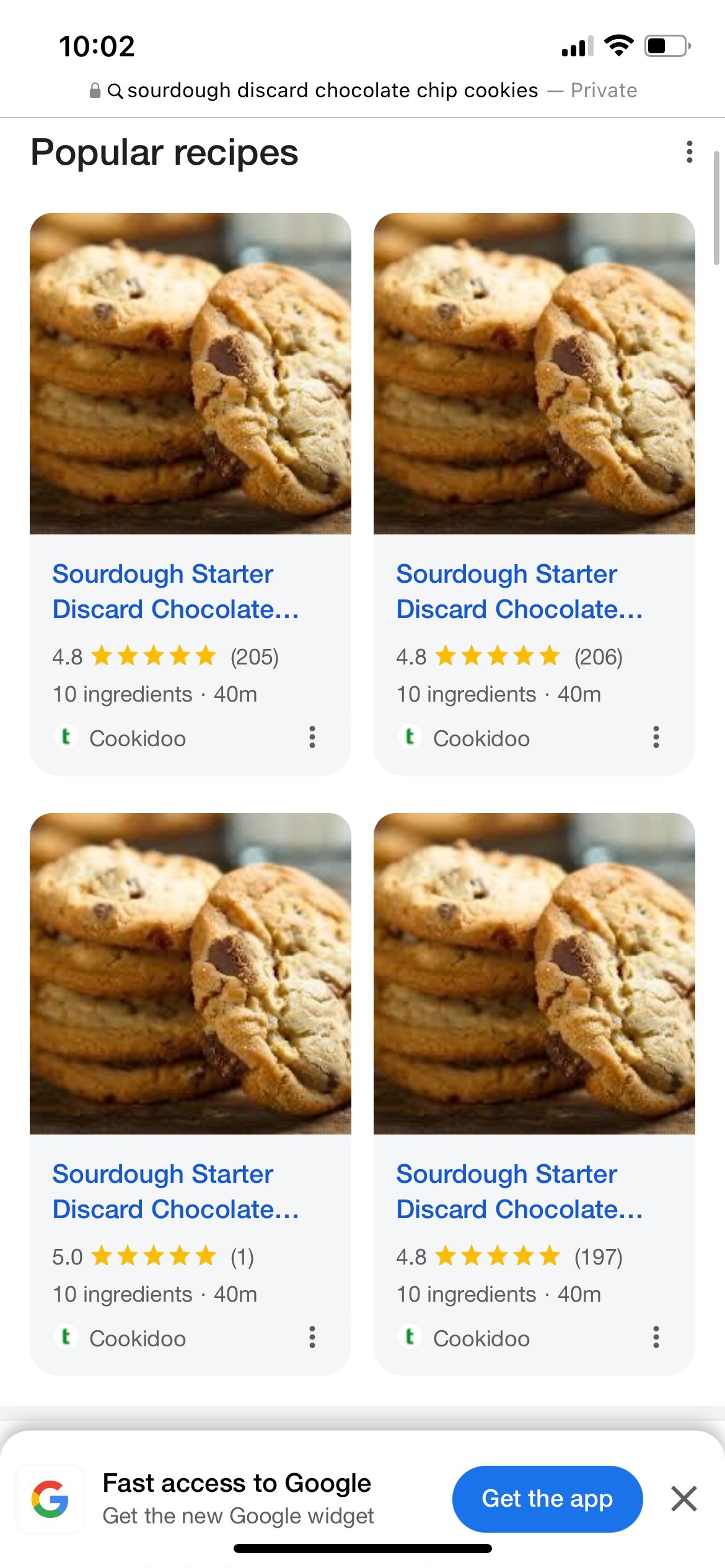Tap the cookie photo of the 205-review recipe

coord(190,373)
